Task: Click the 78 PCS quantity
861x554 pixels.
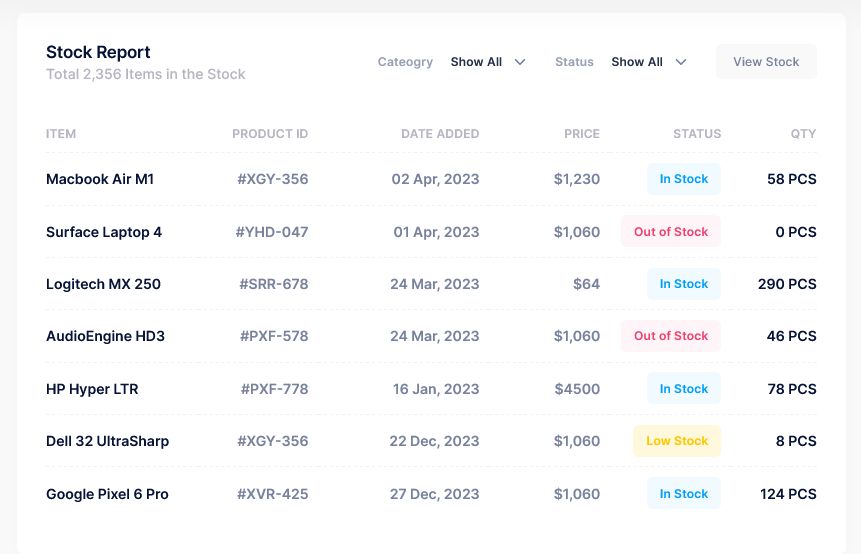Action: (792, 389)
